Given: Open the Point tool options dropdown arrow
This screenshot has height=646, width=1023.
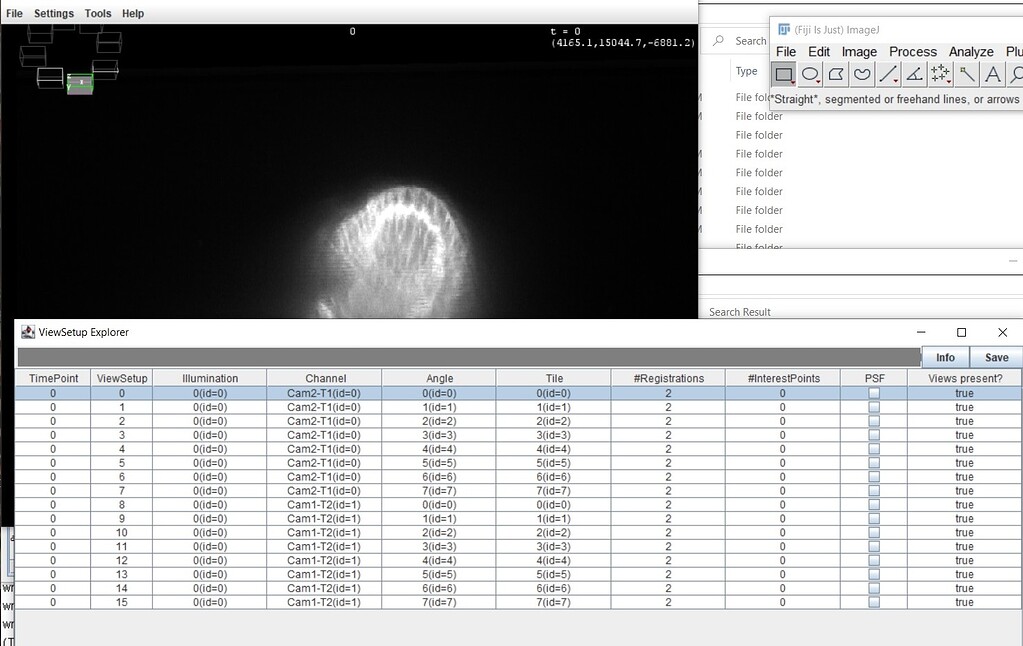Looking at the screenshot, I should (950, 81).
